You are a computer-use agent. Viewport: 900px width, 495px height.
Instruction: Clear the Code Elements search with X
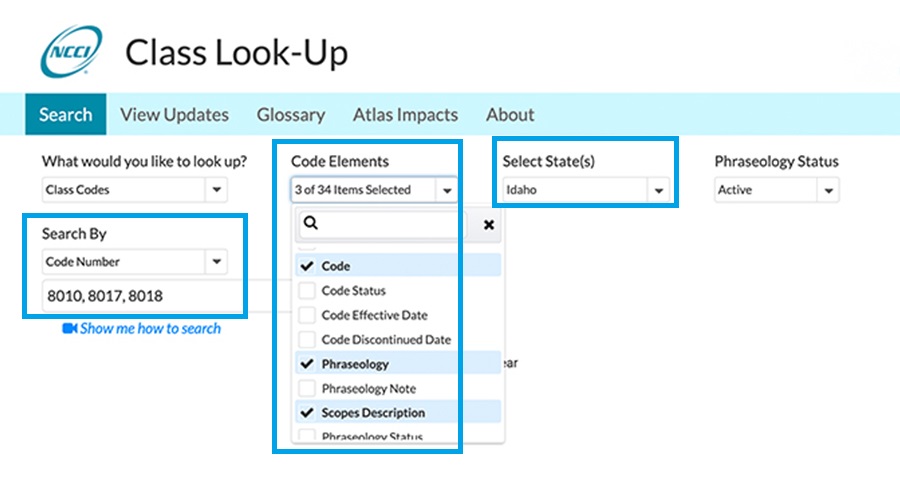click(488, 225)
